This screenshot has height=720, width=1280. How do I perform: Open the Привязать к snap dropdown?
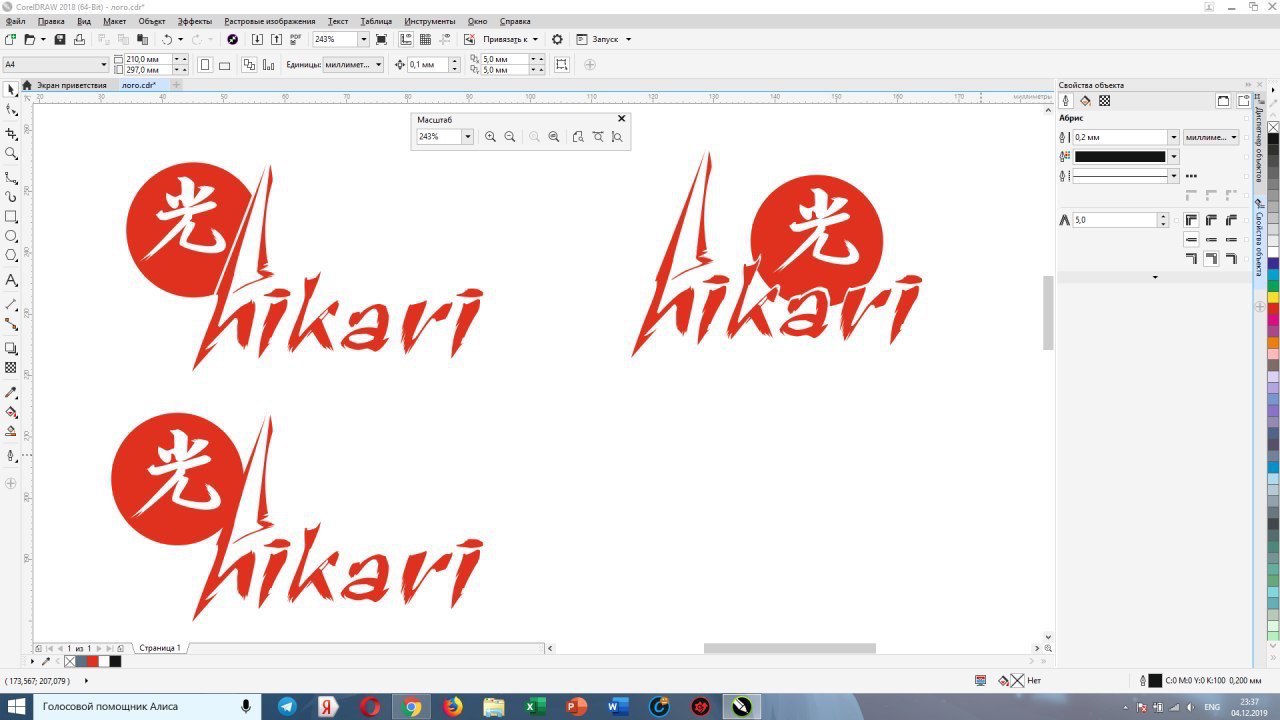535,39
